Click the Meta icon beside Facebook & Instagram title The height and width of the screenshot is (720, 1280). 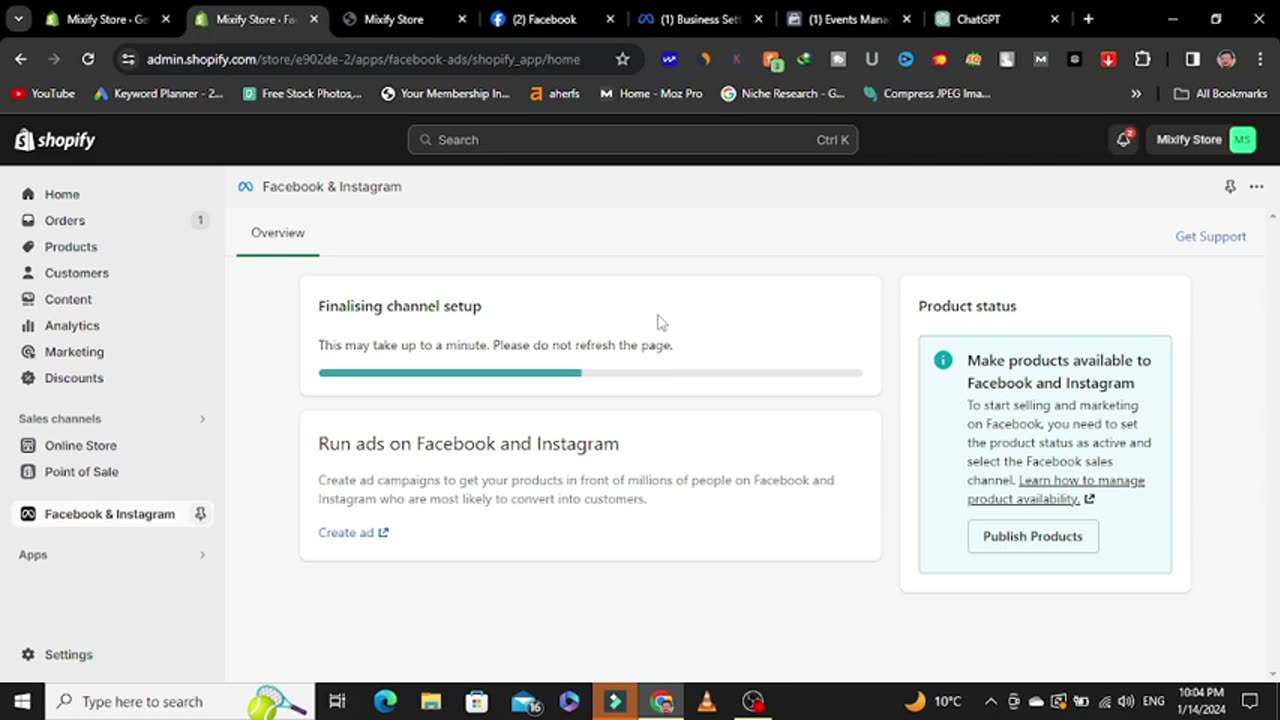pos(246,187)
